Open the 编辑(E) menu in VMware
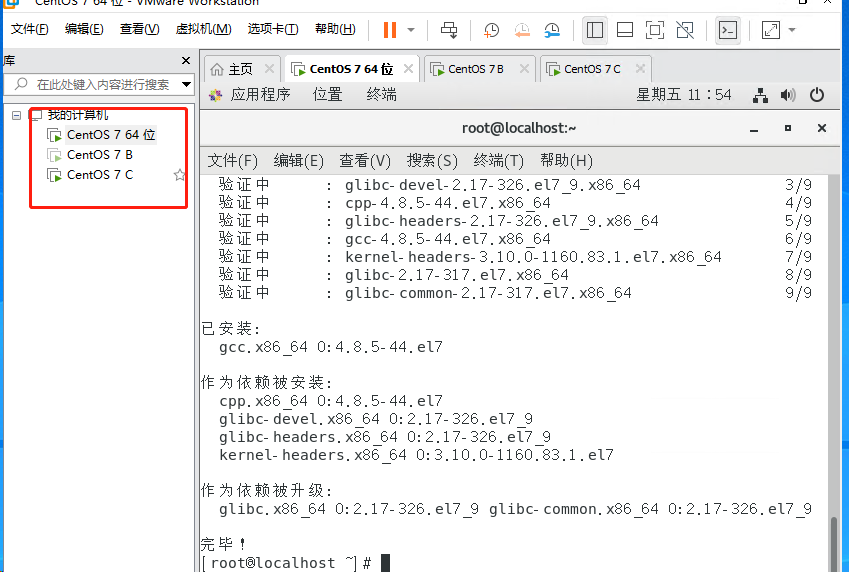Screen dimensions: 849x572 84,29
